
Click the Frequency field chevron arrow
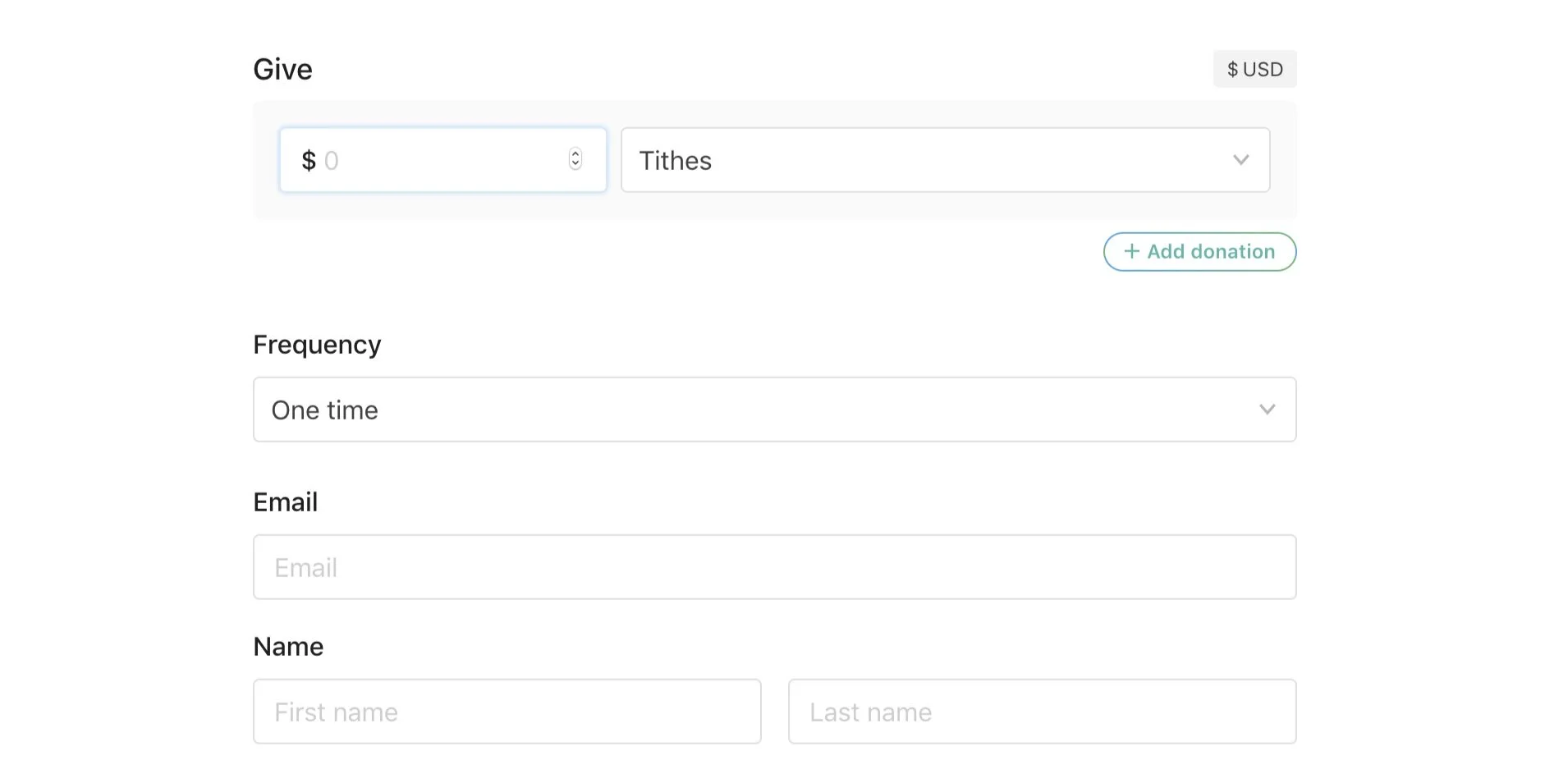pyautogui.click(x=1267, y=410)
